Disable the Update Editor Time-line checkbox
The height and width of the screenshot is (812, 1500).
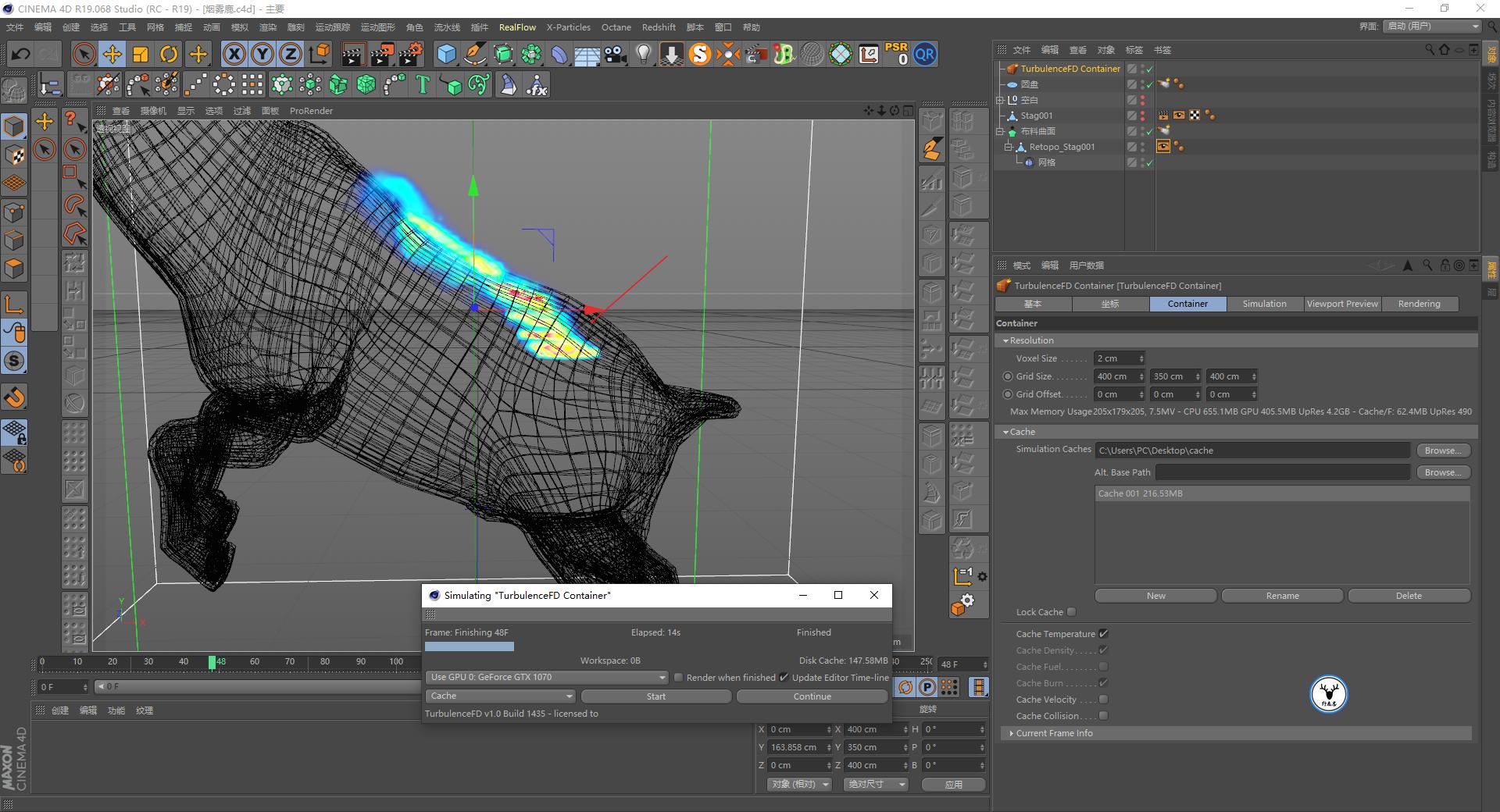pos(784,677)
